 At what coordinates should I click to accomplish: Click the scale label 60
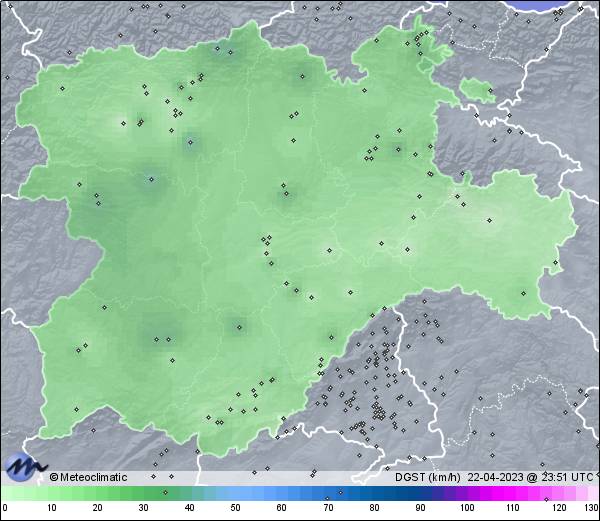pyautogui.click(x=282, y=508)
